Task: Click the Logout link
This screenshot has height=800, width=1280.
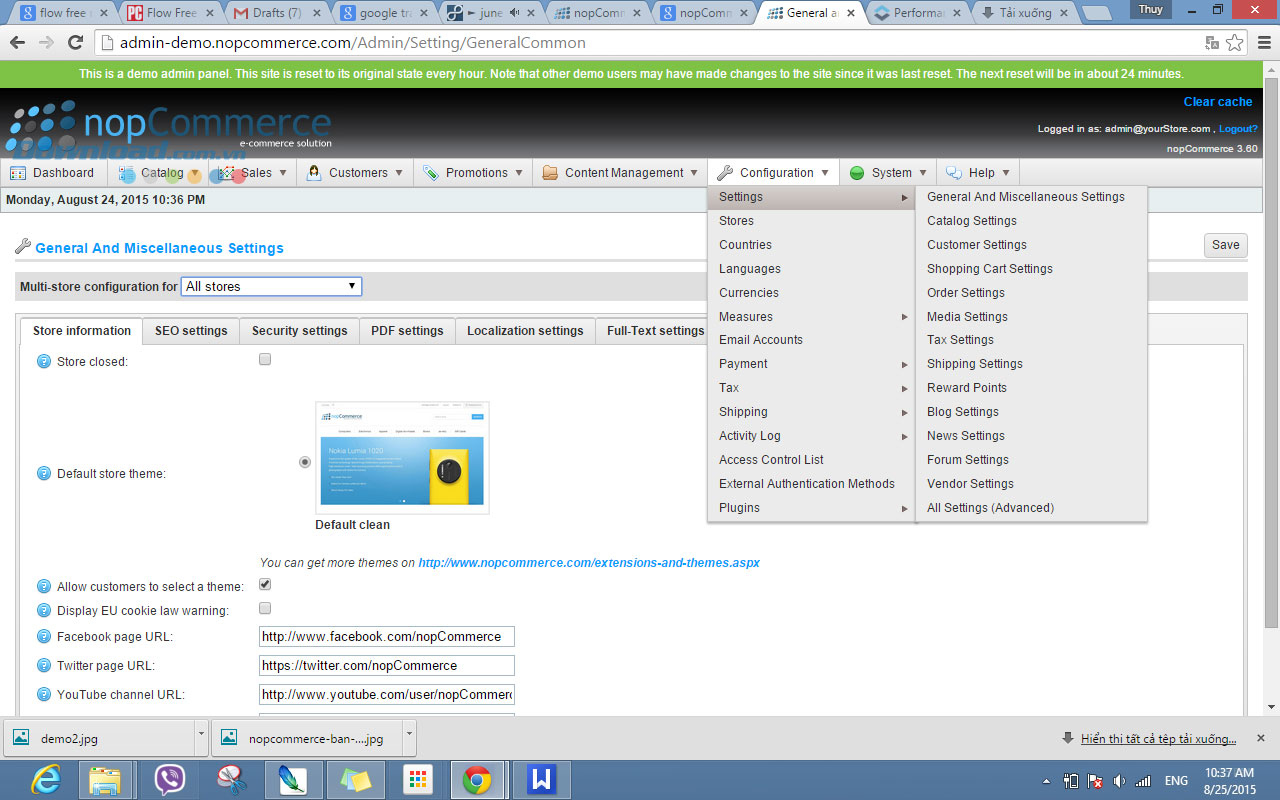Action: click(x=1238, y=129)
